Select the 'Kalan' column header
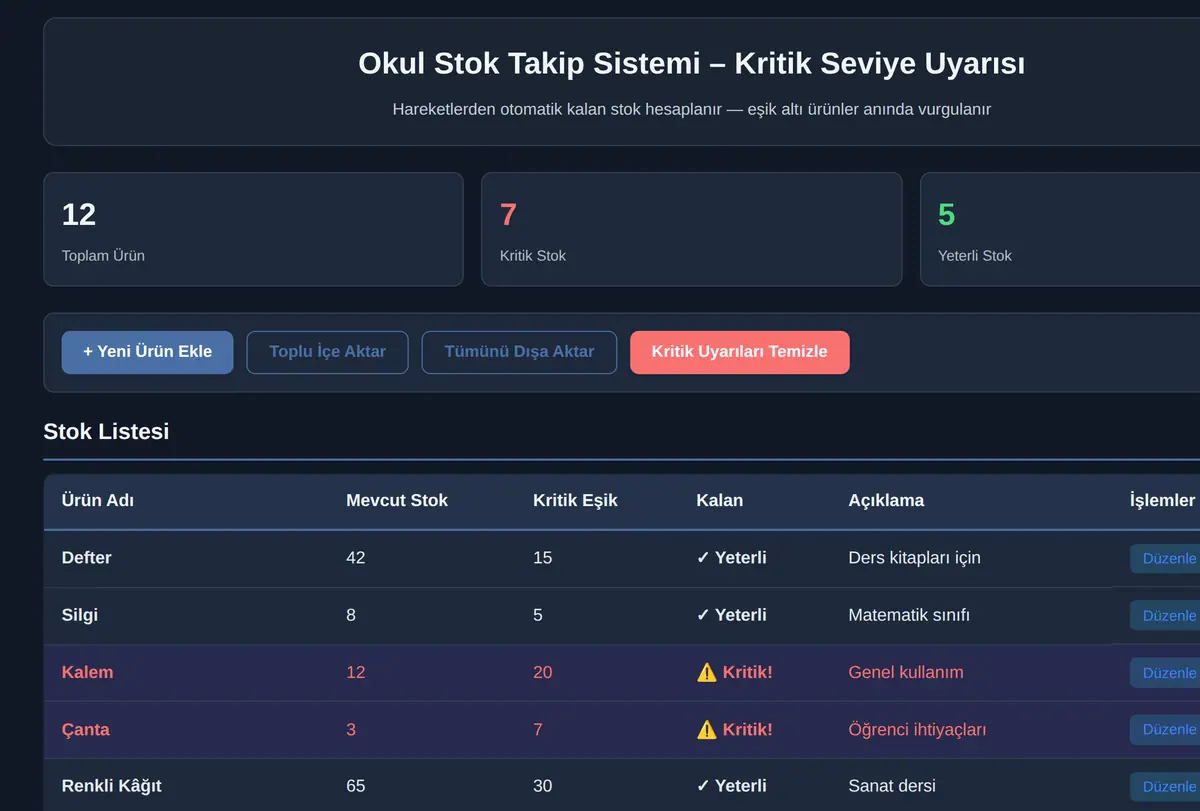The height and width of the screenshot is (811, 1200). point(720,500)
